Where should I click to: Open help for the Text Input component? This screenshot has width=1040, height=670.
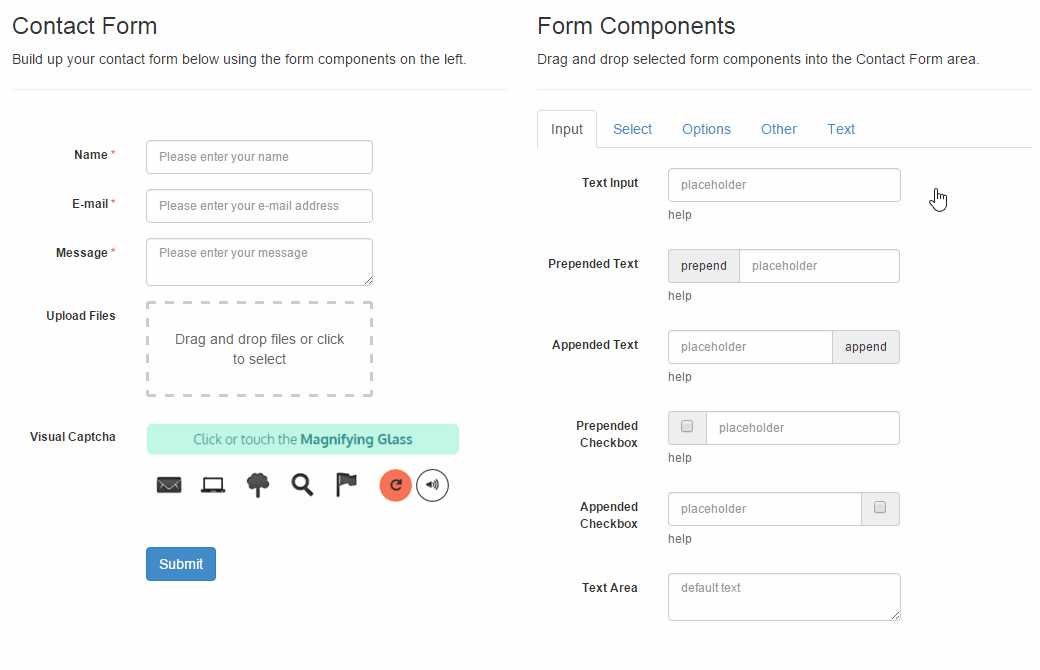point(679,214)
